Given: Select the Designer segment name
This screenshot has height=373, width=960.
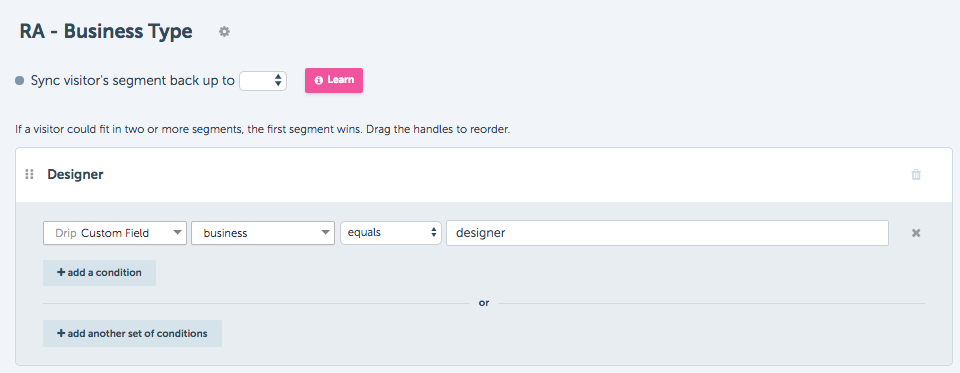Looking at the screenshot, I should click(75, 175).
